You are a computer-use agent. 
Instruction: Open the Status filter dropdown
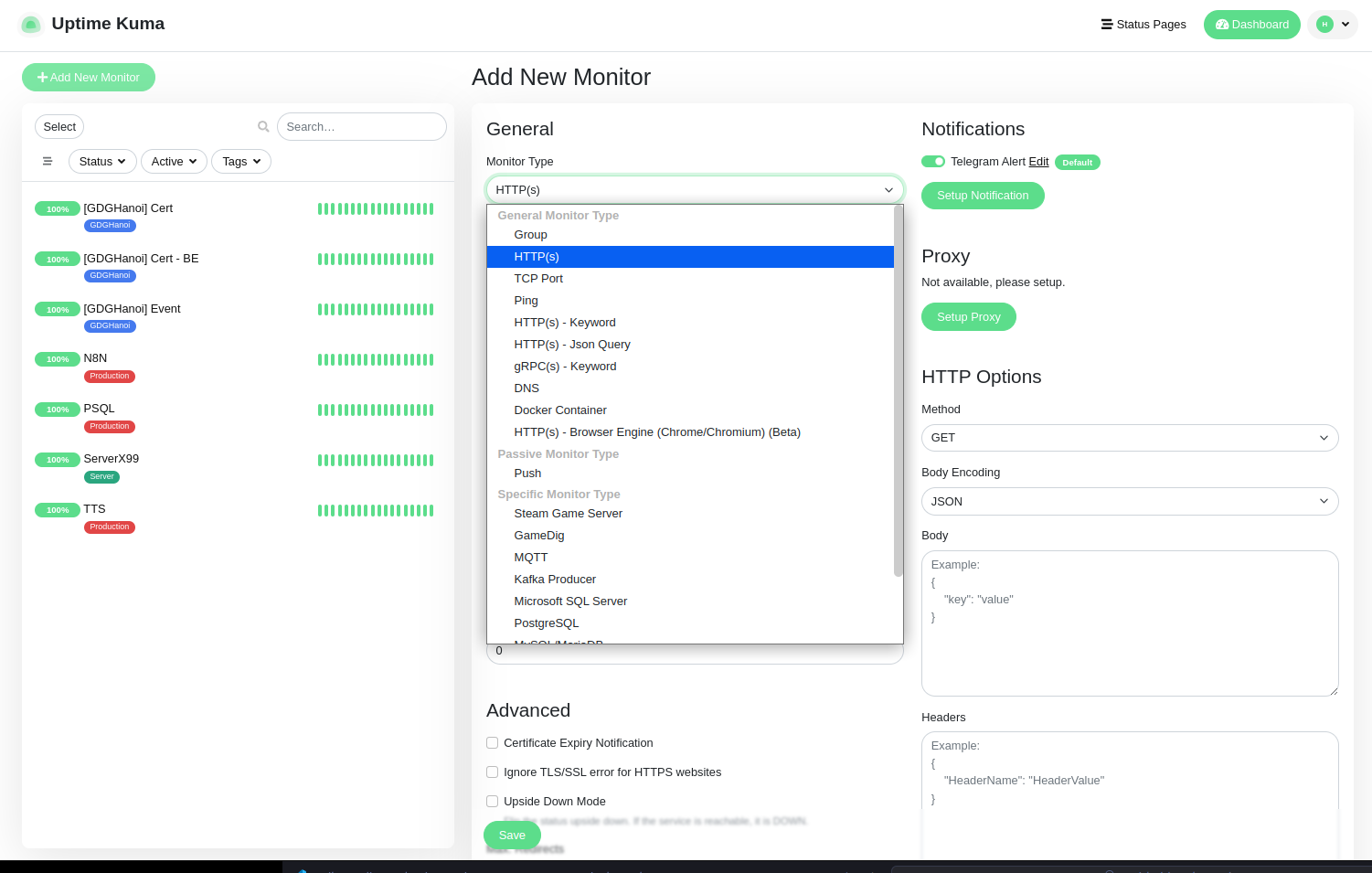[102, 162]
